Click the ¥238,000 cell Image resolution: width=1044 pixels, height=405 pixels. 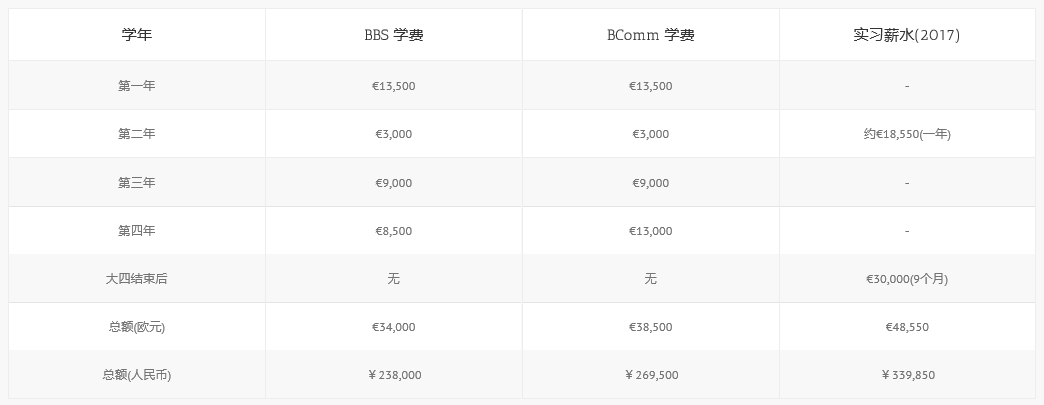click(x=393, y=375)
